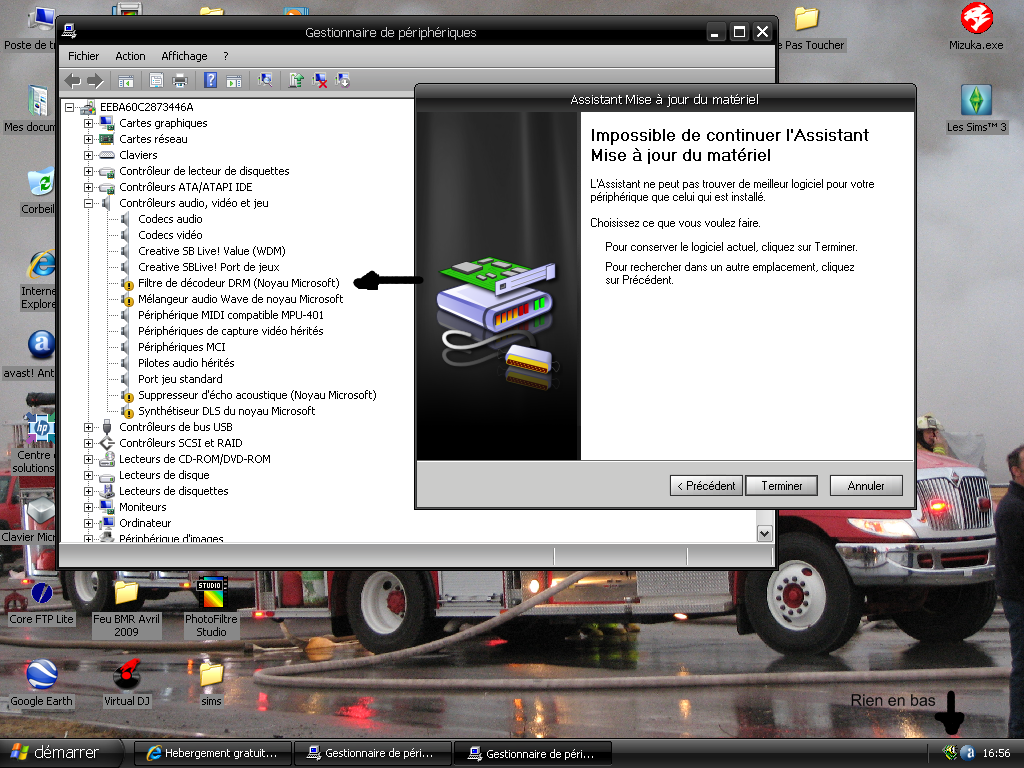Open the Virtual DJ desktop icon

(126, 675)
